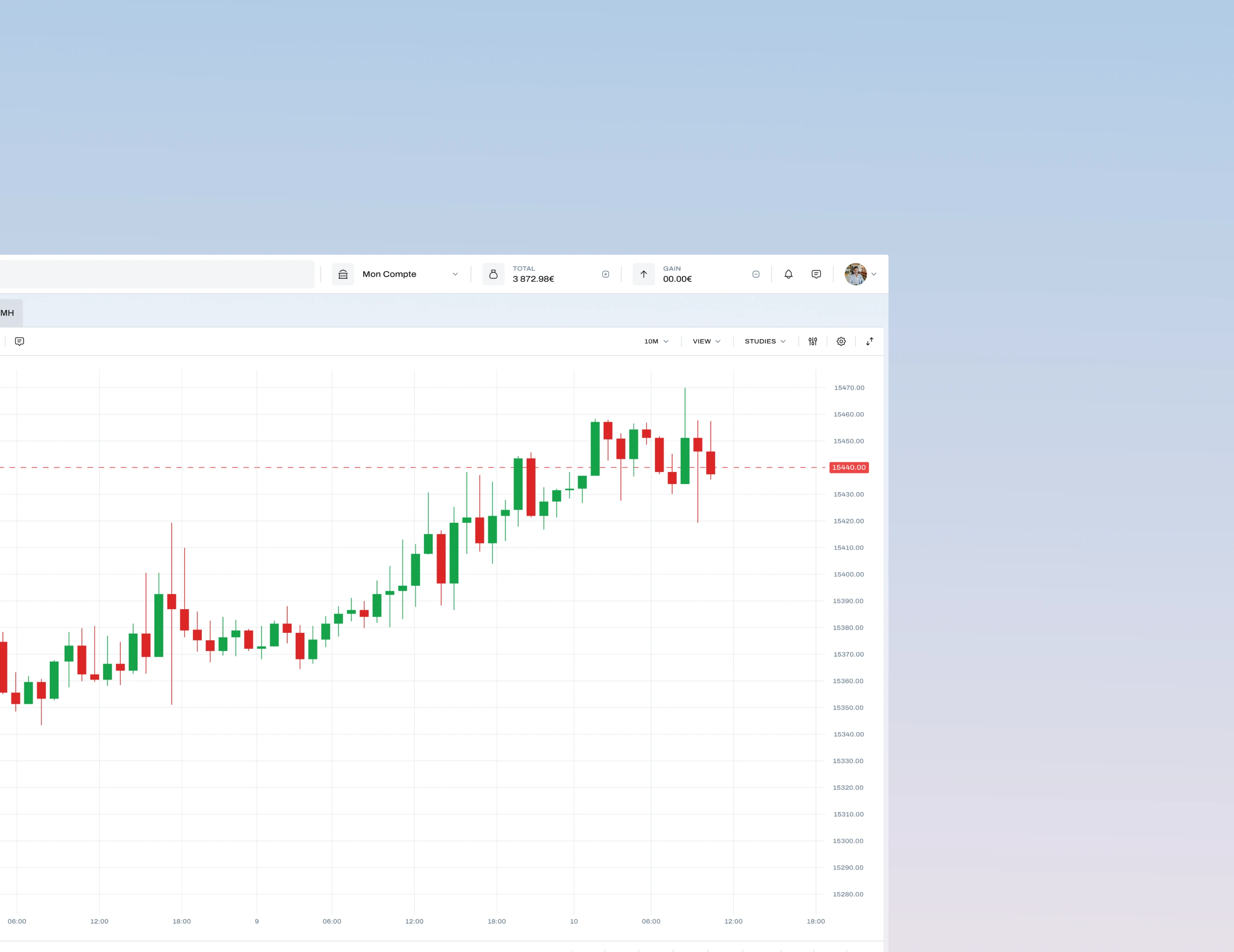Click the red 15440.00 price marker
The width and height of the screenshot is (1234, 952).
[849, 467]
